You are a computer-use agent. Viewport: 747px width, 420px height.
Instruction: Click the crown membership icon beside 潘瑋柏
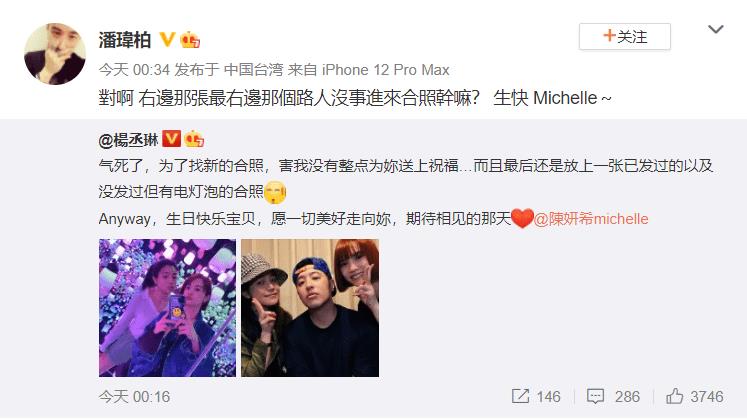[190, 40]
